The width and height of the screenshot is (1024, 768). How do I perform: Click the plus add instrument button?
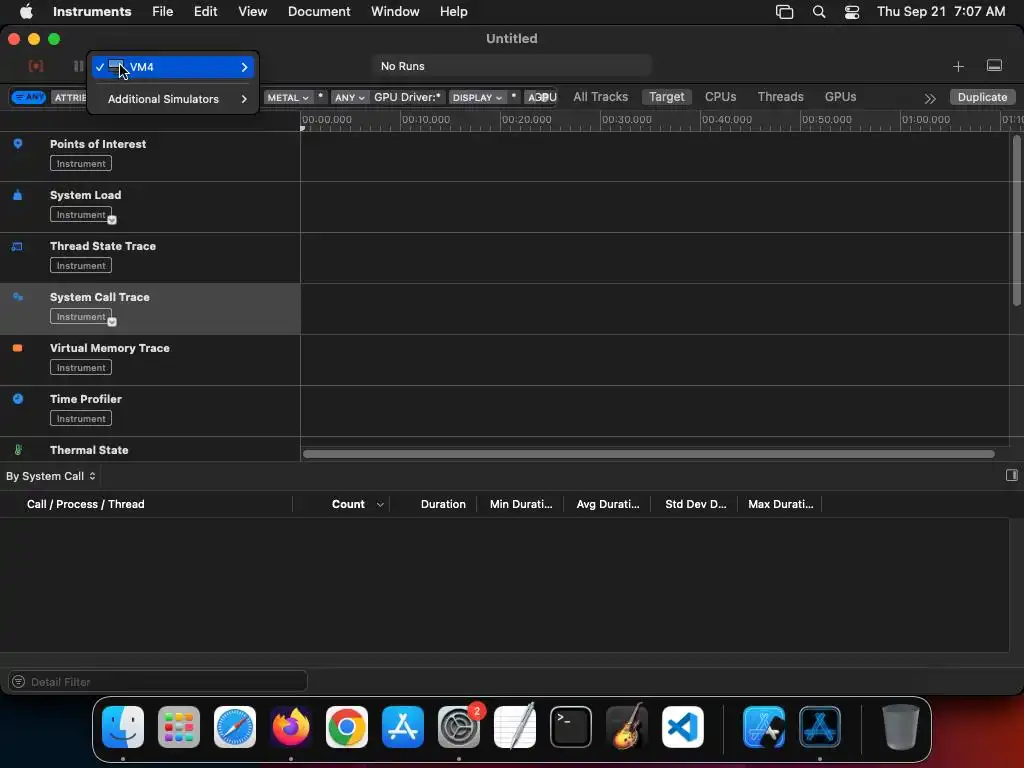[958, 66]
